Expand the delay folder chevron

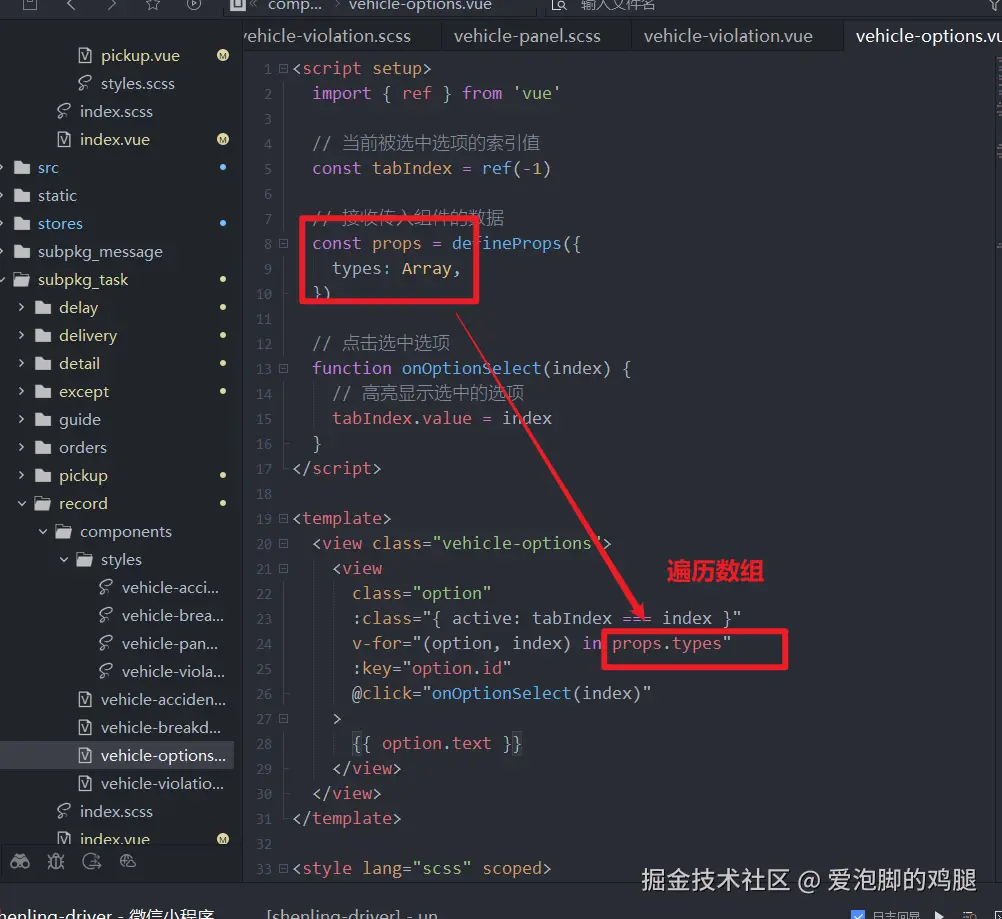coord(21,307)
